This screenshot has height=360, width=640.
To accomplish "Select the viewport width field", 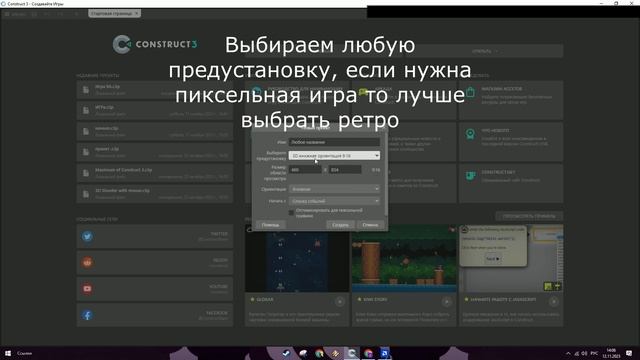I will pyautogui.click(x=305, y=169).
